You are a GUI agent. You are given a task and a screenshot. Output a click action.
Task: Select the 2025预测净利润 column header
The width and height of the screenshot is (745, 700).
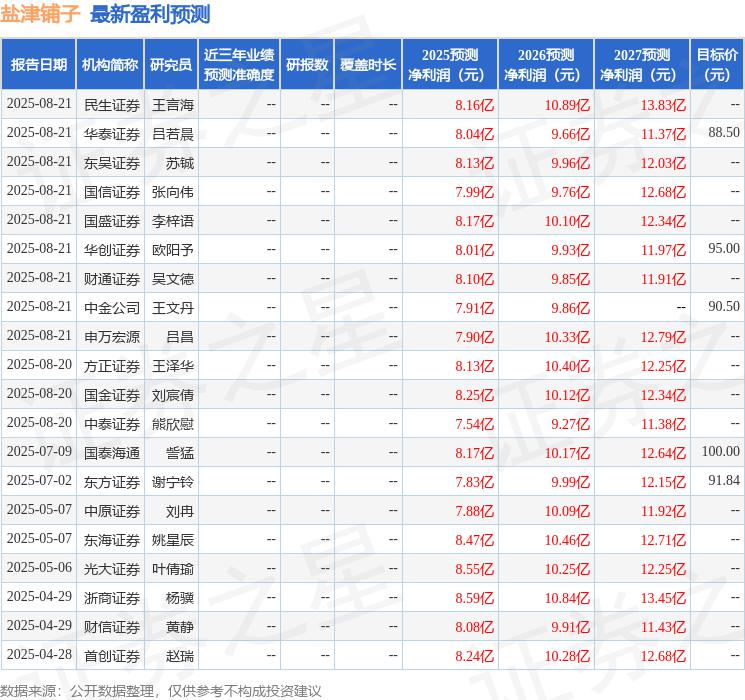point(450,65)
